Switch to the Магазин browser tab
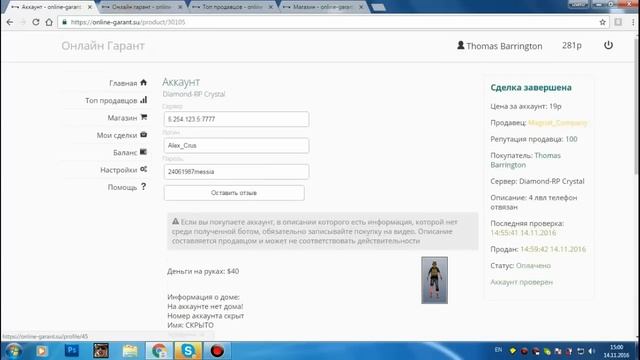This screenshot has height=360, width=640. [322, 7]
